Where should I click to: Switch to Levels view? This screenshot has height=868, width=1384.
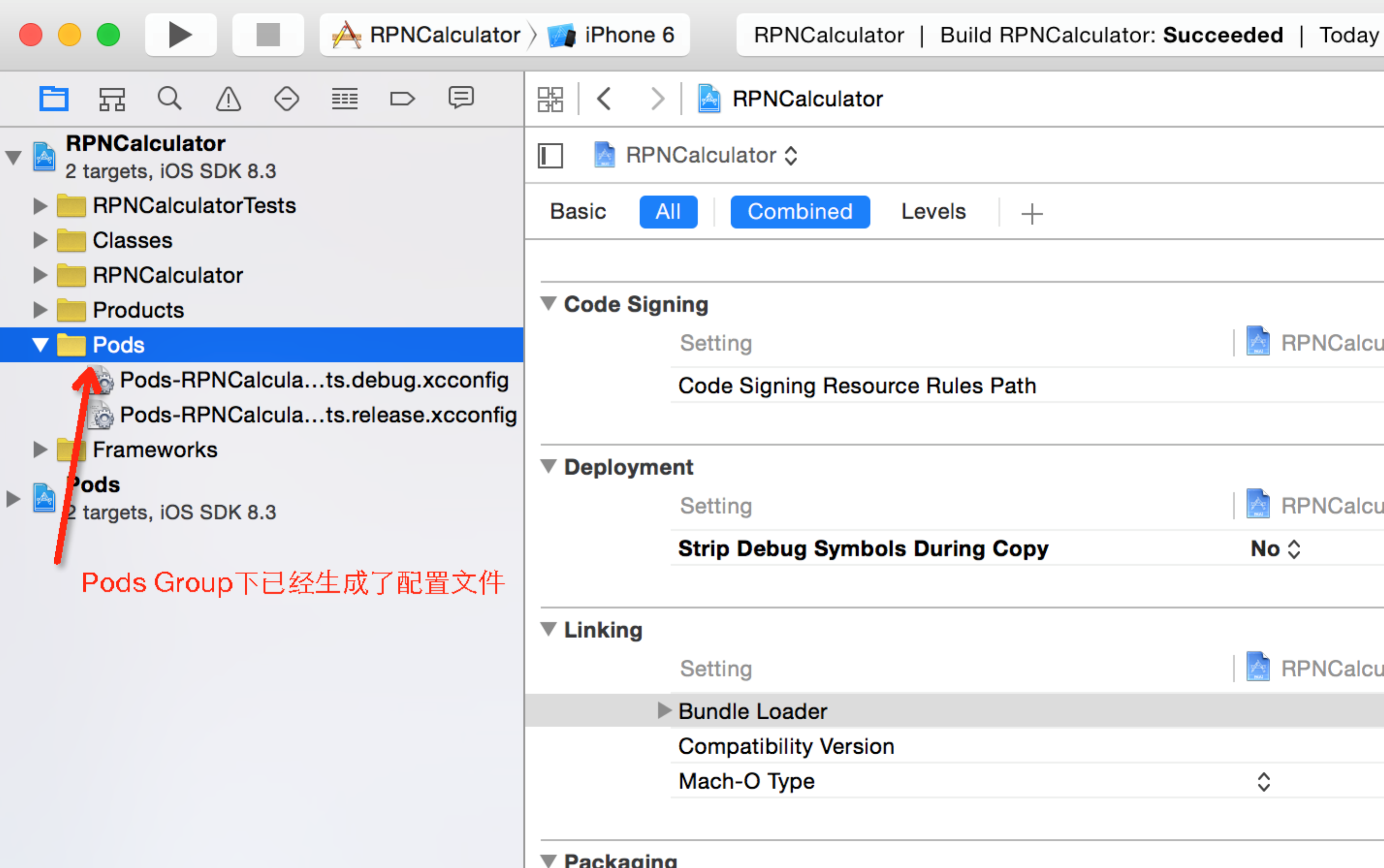click(933, 212)
